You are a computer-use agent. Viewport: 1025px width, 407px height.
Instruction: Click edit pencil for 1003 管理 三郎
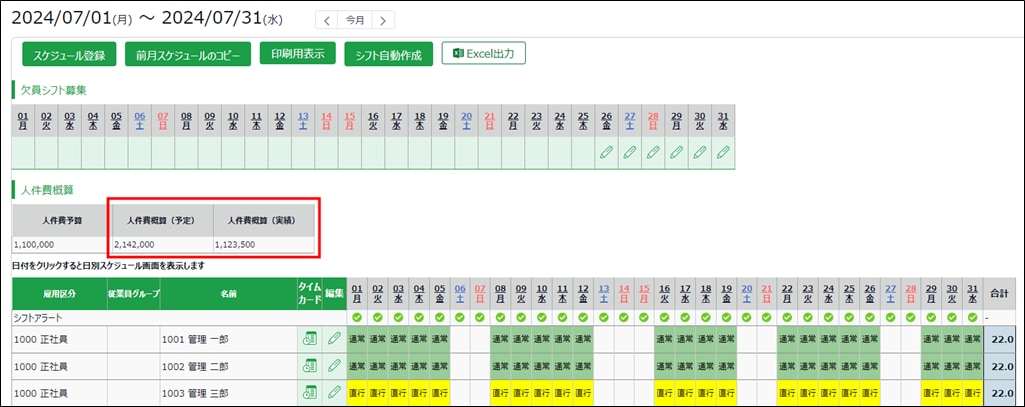[334, 394]
